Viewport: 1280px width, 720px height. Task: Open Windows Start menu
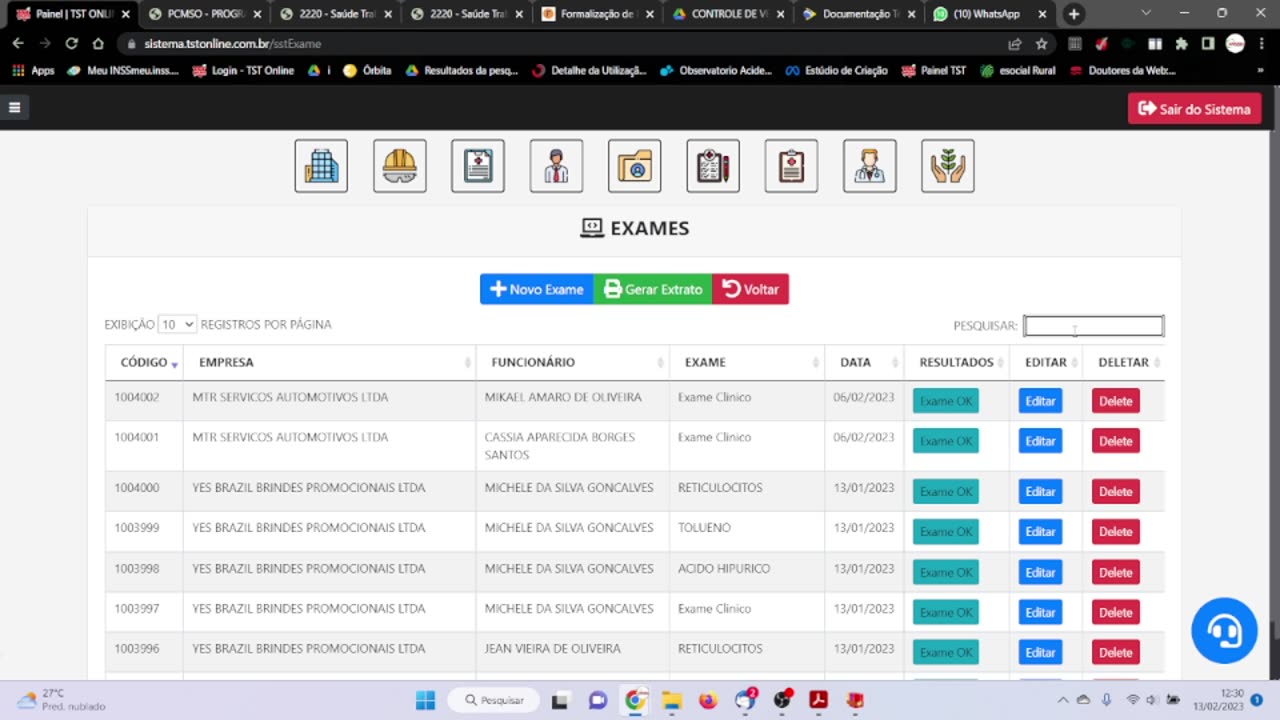pyautogui.click(x=425, y=700)
